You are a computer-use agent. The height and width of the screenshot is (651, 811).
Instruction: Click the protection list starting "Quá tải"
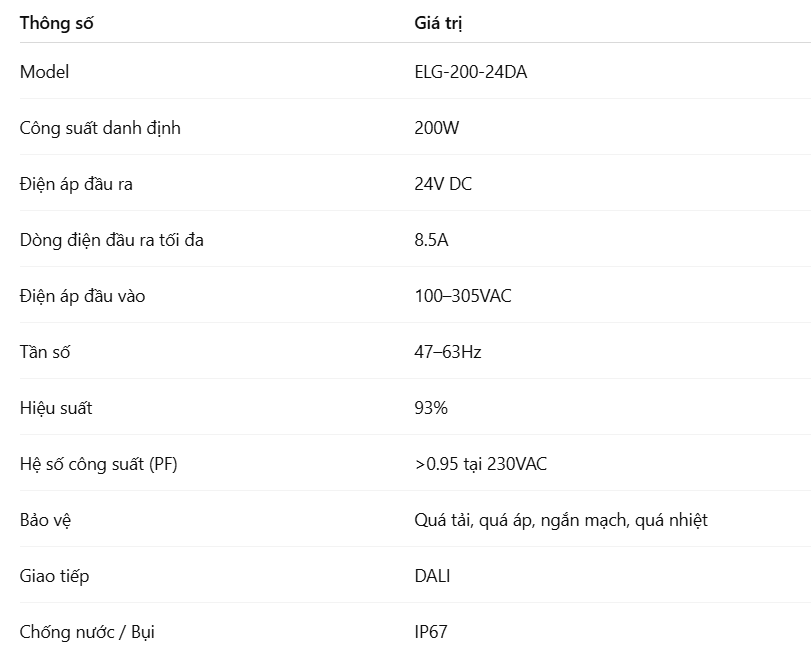pos(560,520)
